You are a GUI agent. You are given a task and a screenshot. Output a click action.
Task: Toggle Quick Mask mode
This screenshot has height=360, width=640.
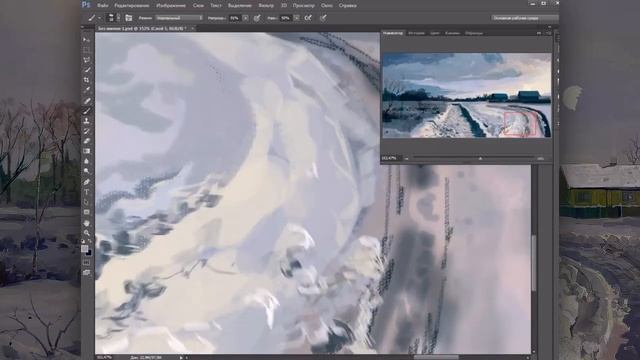pyautogui.click(x=87, y=262)
